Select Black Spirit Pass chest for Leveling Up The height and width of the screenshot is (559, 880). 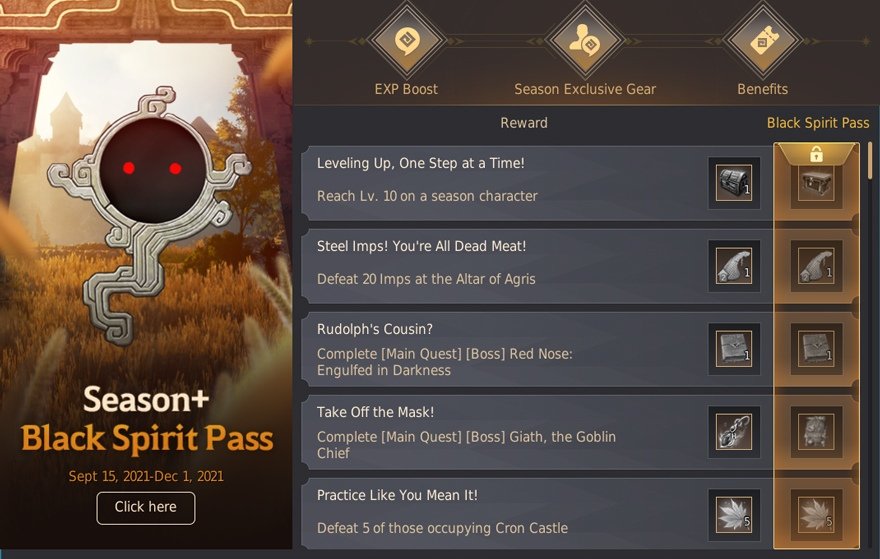(817, 183)
